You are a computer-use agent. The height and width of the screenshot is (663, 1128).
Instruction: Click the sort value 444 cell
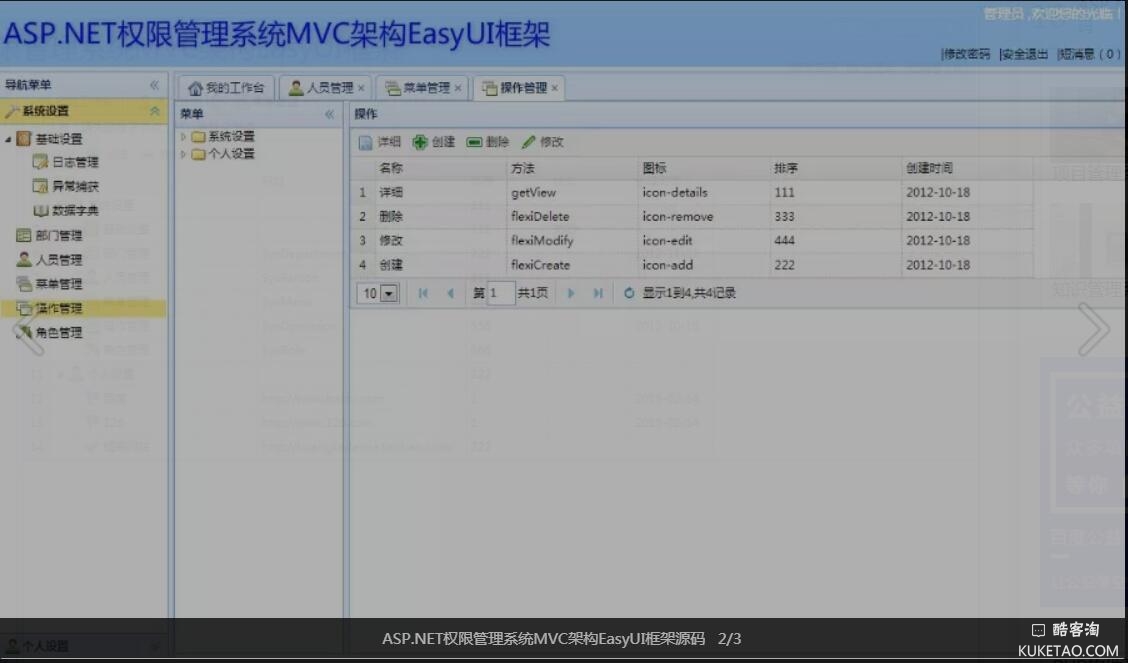pyautogui.click(x=835, y=241)
